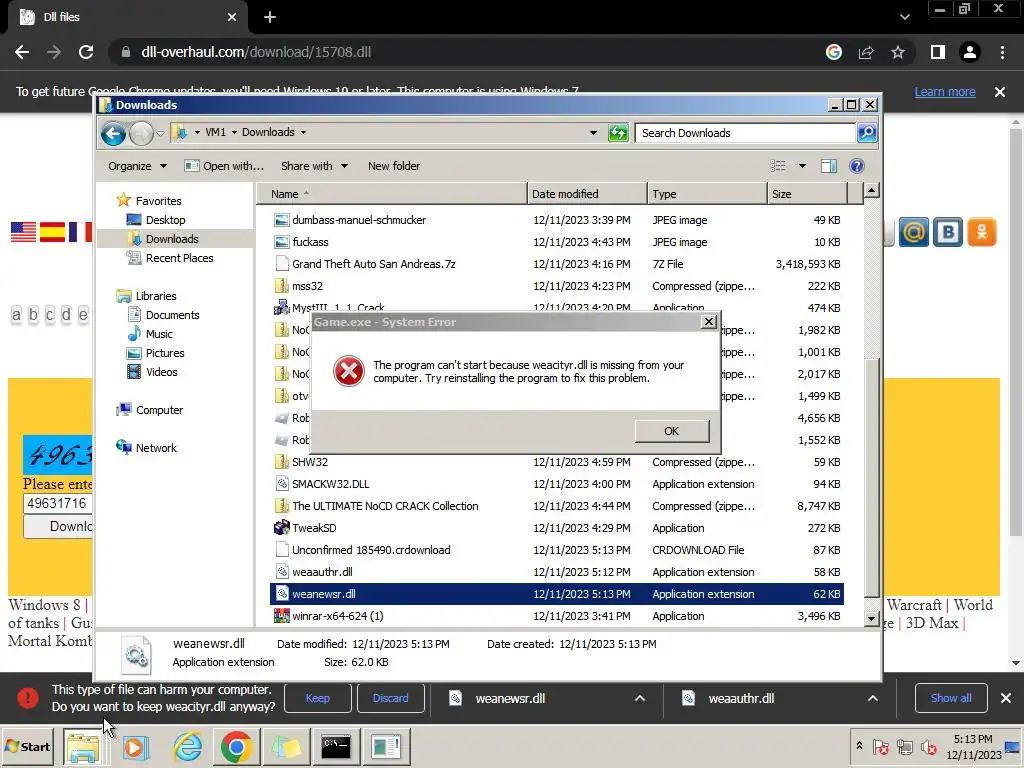
Task: Sort by the Name column header
Action: click(392, 194)
